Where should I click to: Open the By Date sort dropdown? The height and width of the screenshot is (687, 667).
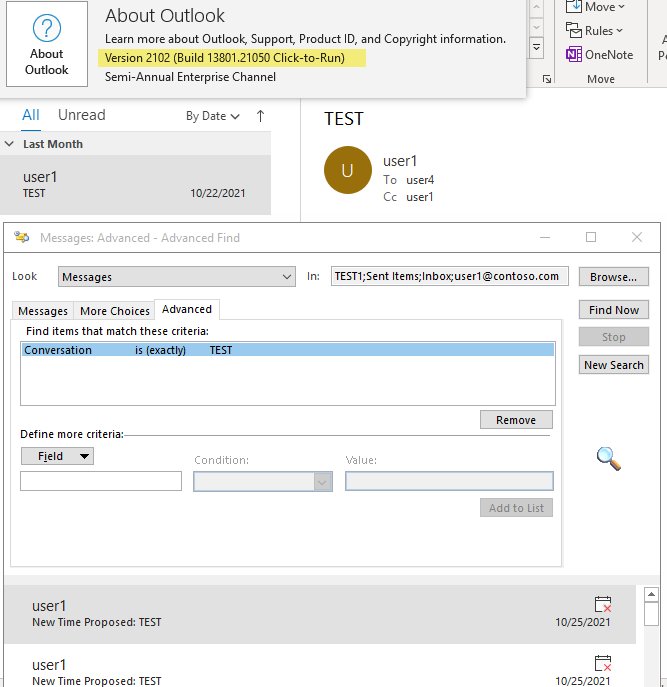[x=213, y=116]
